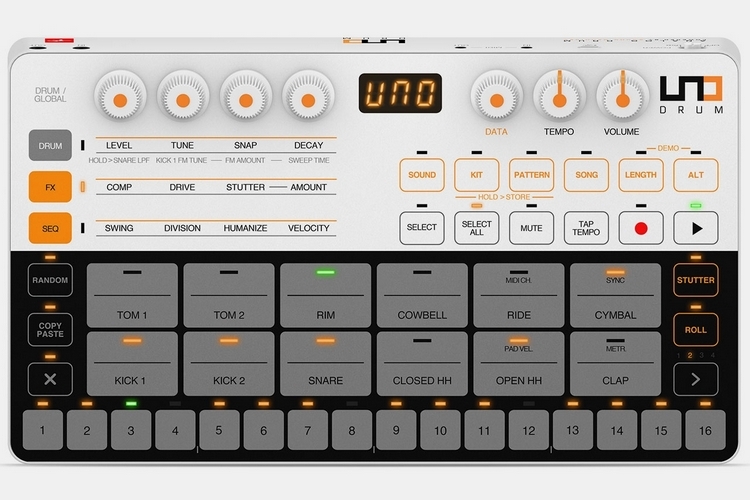Click the UNO Drum logo

[691, 95]
